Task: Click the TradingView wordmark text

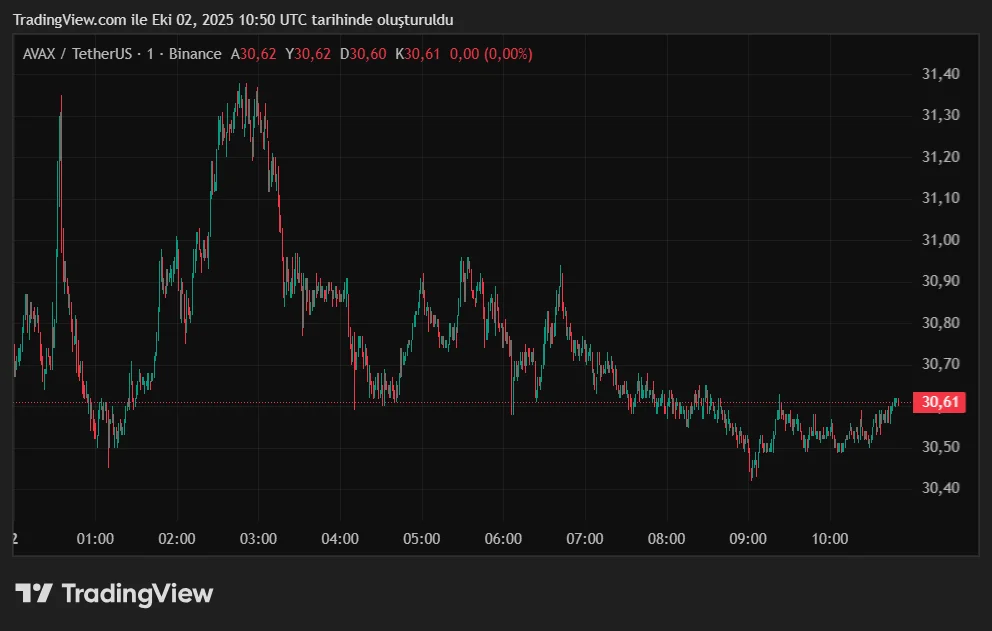Action: [x=136, y=593]
